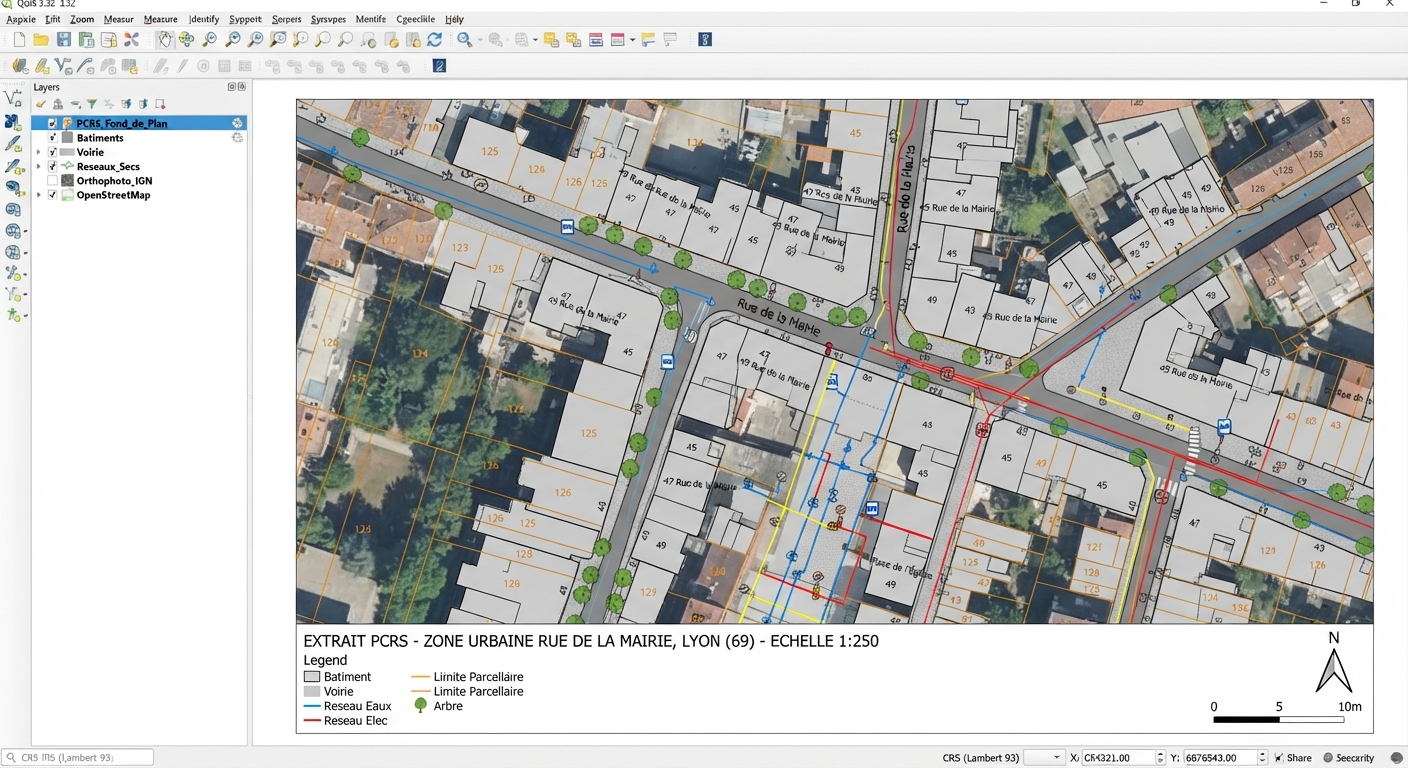Click the close Layers panel icon
Screen dimensions: 1408x768
coord(241,87)
